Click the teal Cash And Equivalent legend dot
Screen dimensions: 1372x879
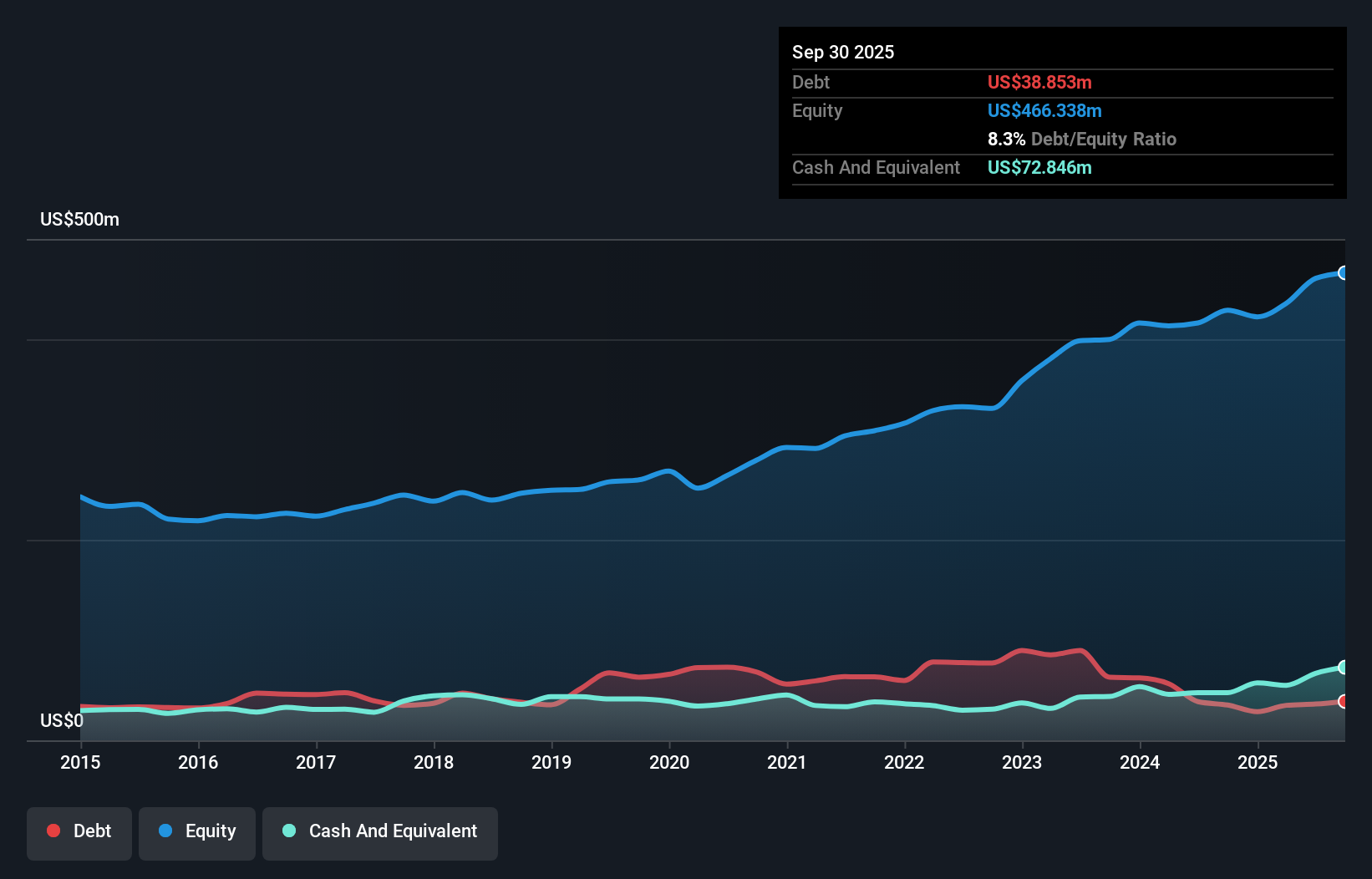pos(288,831)
